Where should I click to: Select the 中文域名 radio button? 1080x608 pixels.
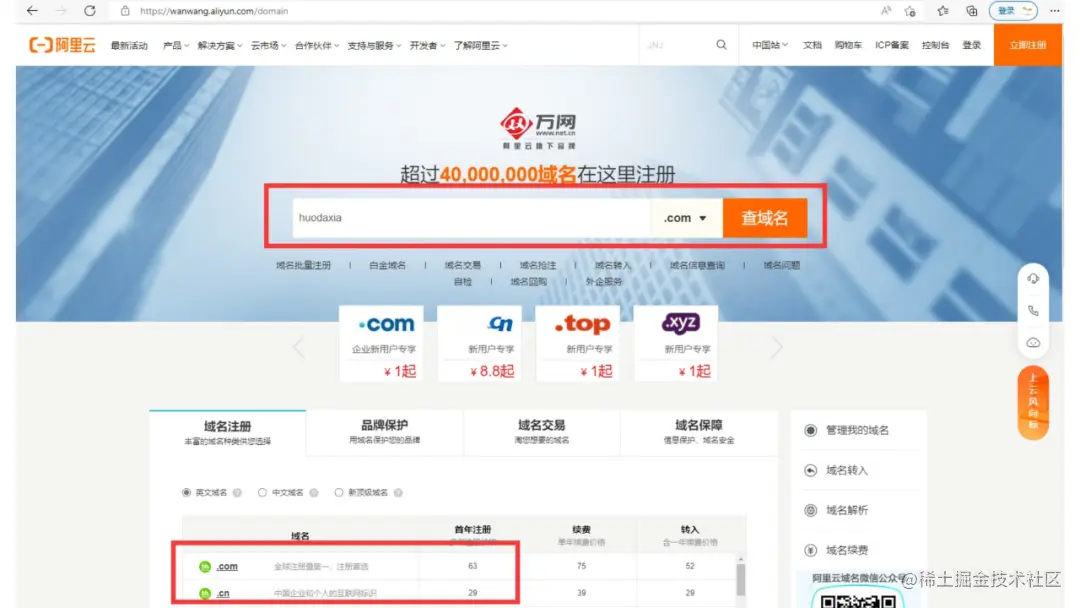[x=262, y=492]
